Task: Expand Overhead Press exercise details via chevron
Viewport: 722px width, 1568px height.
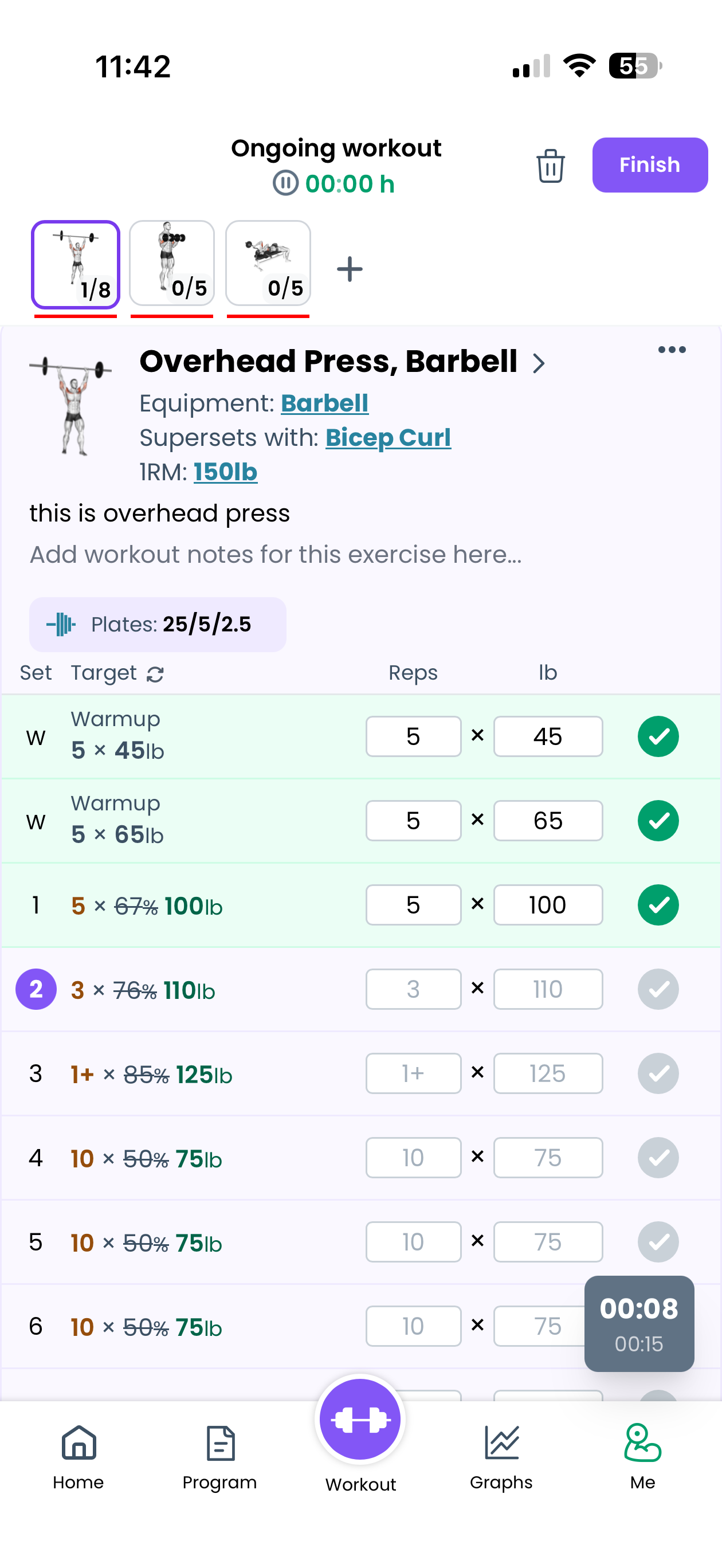Action: click(x=539, y=363)
